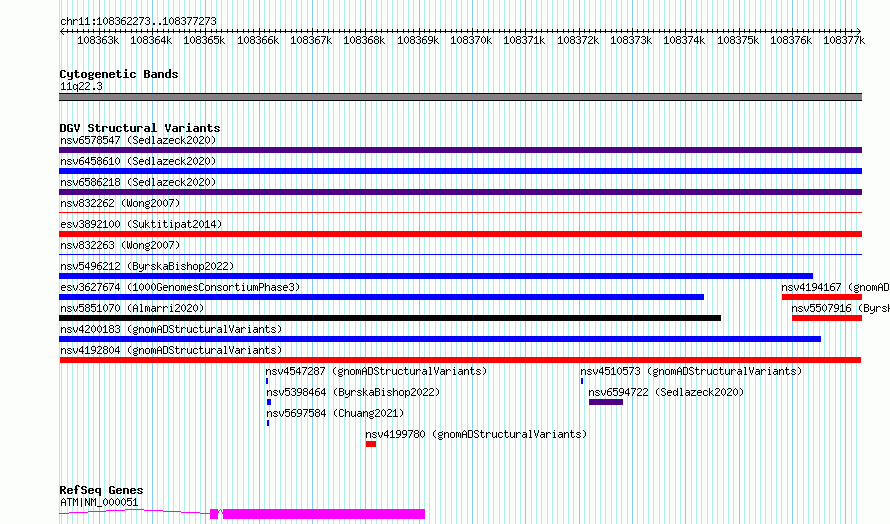Image resolution: width=890 pixels, height=524 pixels.
Task: Click the small purple nsv6594722 bar
Action: click(606, 402)
